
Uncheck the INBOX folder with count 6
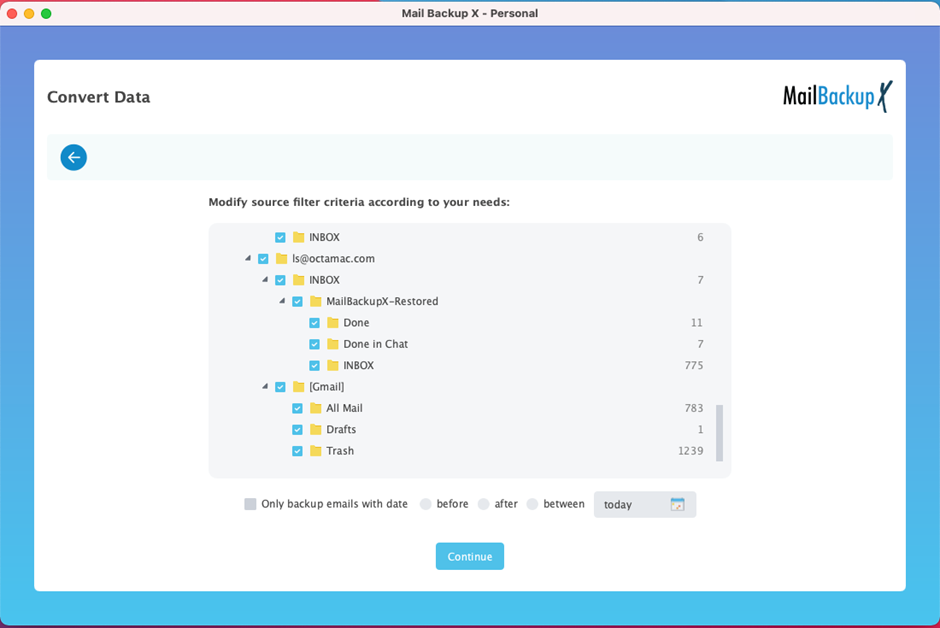click(280, 237)
